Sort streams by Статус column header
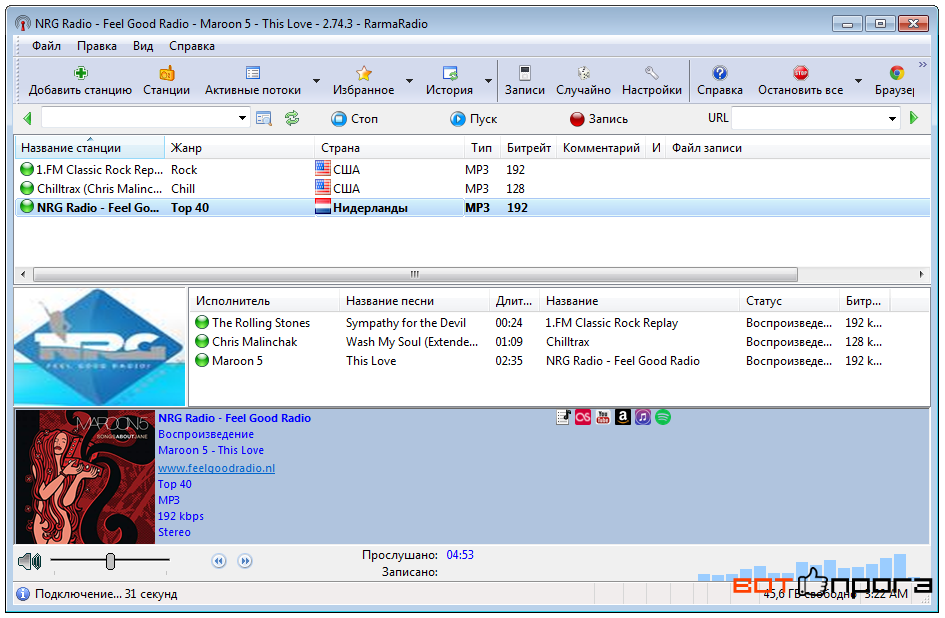 (789, 301)
